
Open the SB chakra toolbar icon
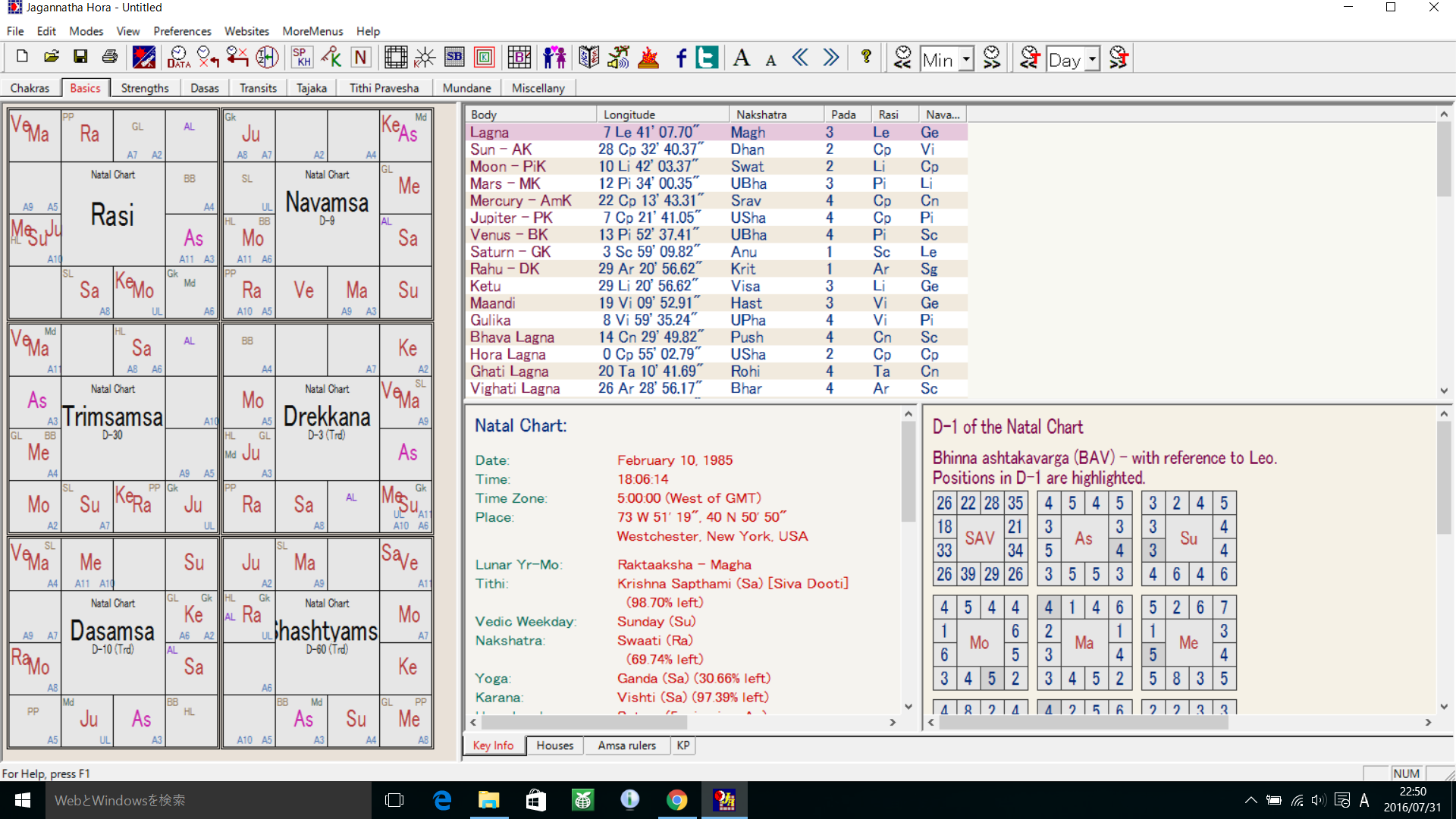[x=454, y=58]
